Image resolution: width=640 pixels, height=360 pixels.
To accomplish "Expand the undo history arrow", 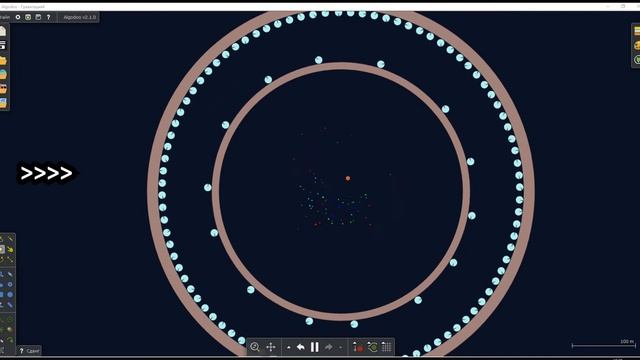I will [x=289, y=347].
